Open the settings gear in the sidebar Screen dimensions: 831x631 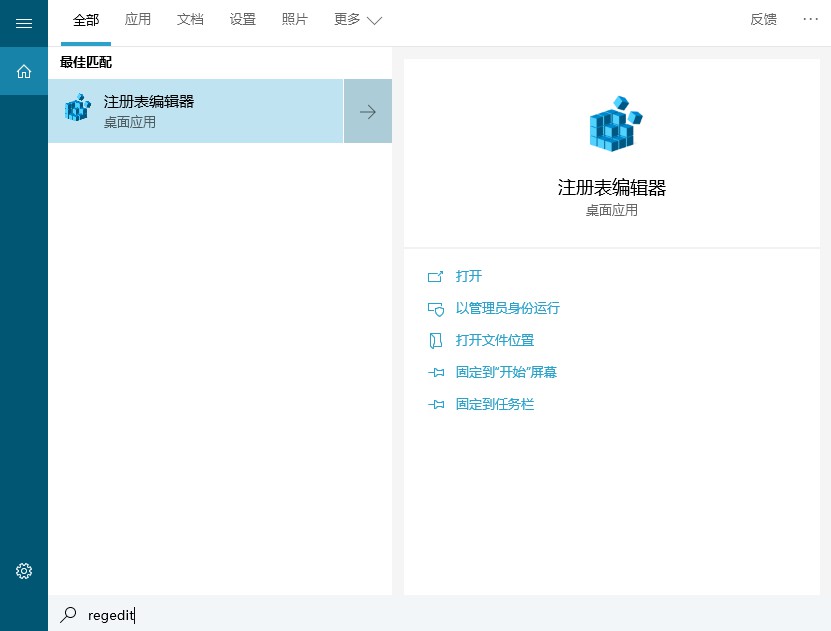pos(24,571)
